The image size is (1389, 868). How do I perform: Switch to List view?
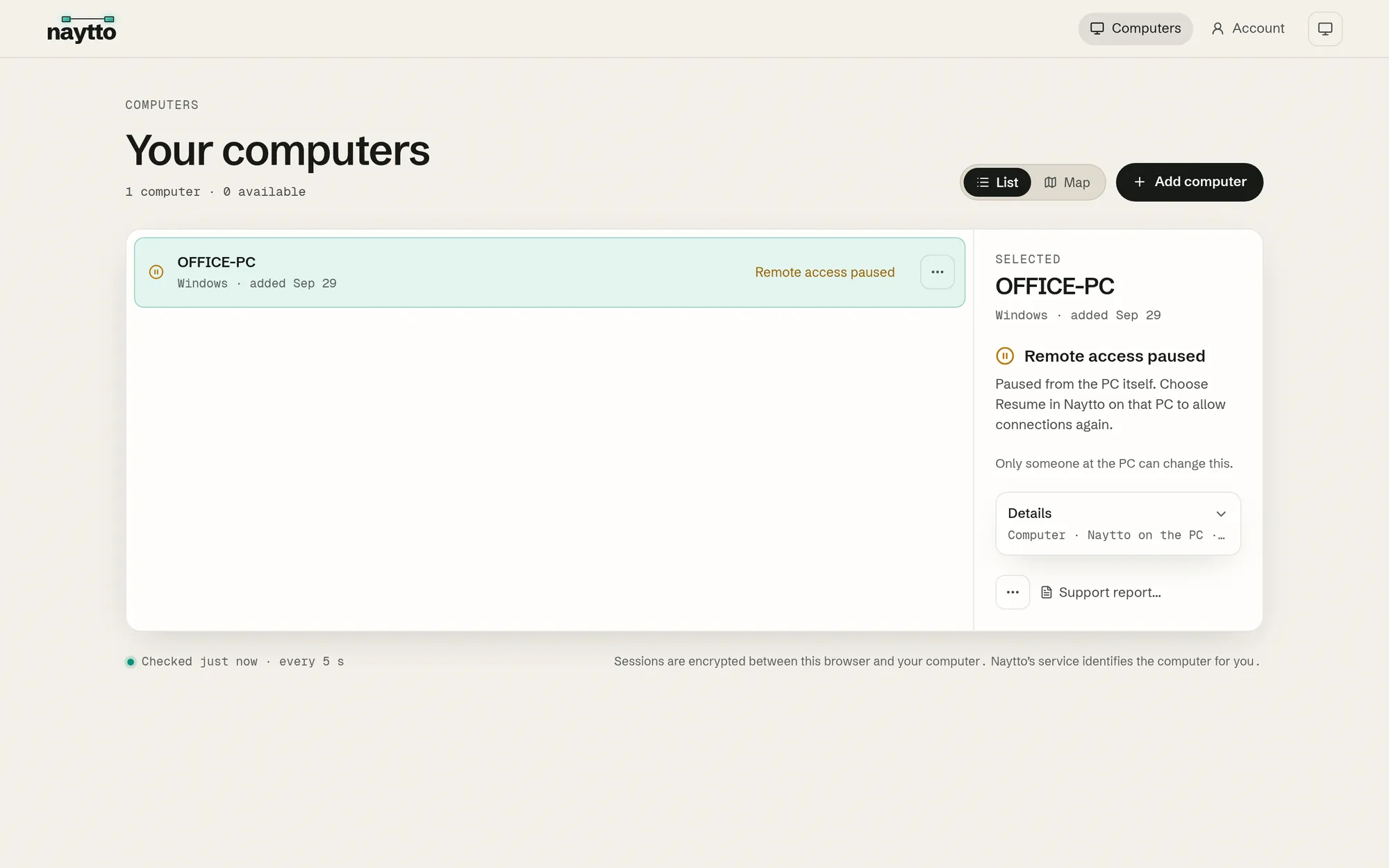click(997, 183)
